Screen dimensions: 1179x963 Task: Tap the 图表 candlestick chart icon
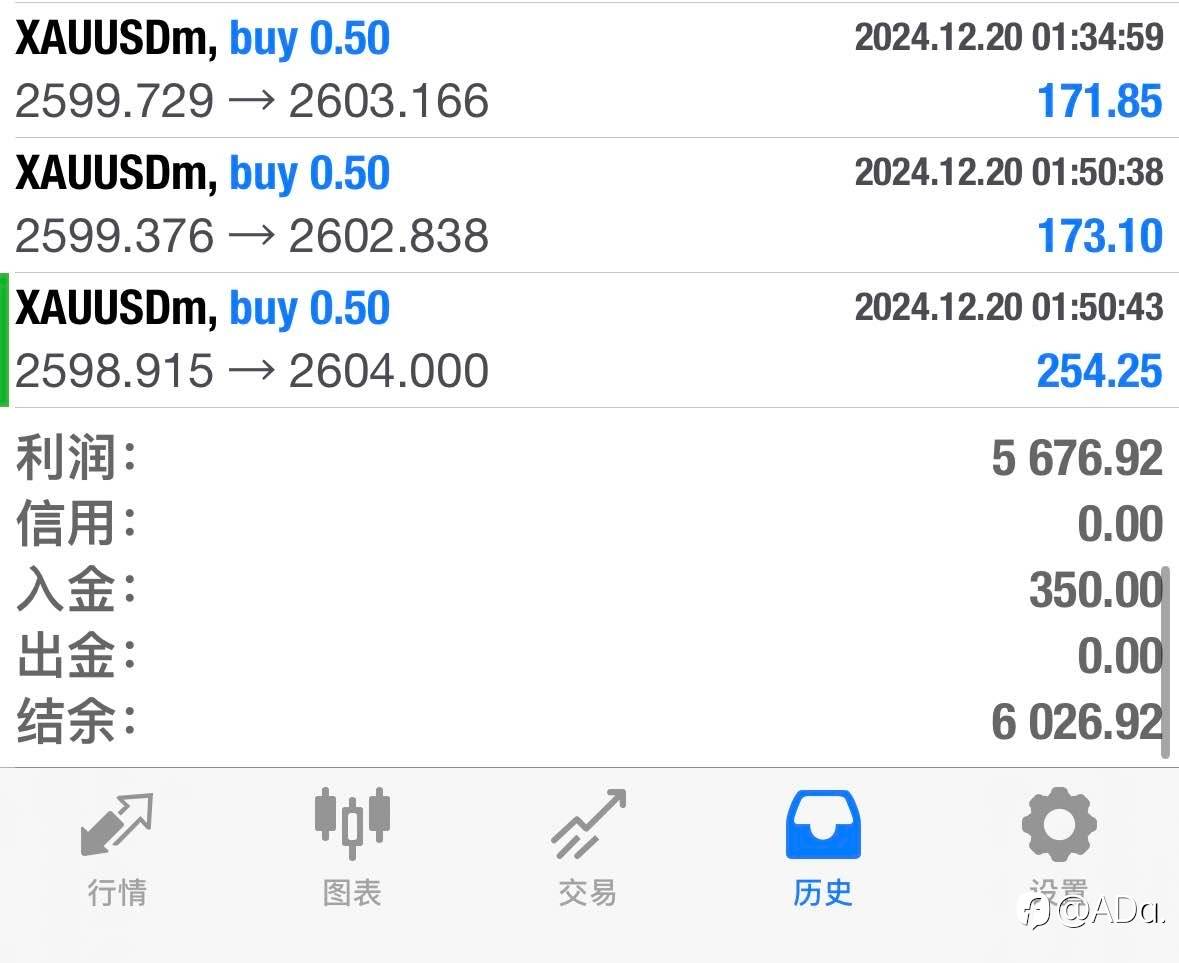click(352, 824)
